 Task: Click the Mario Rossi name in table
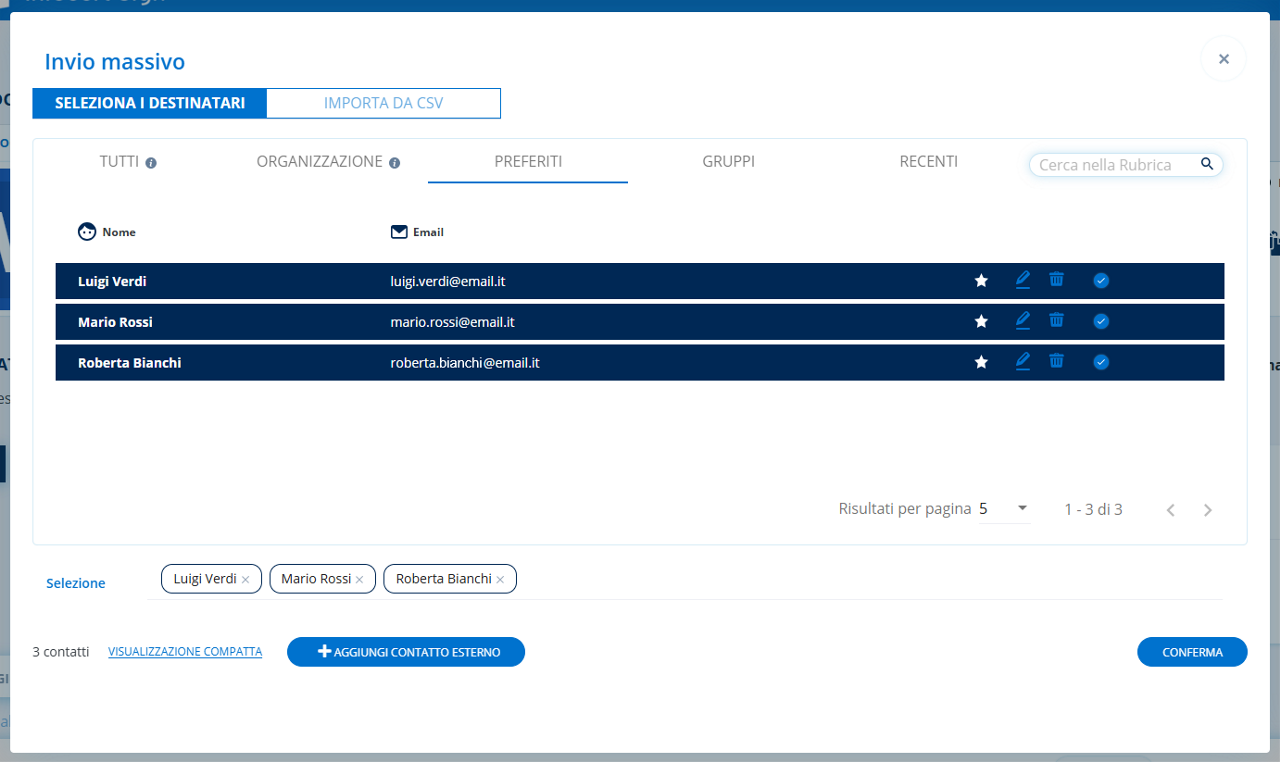(115, 322)
